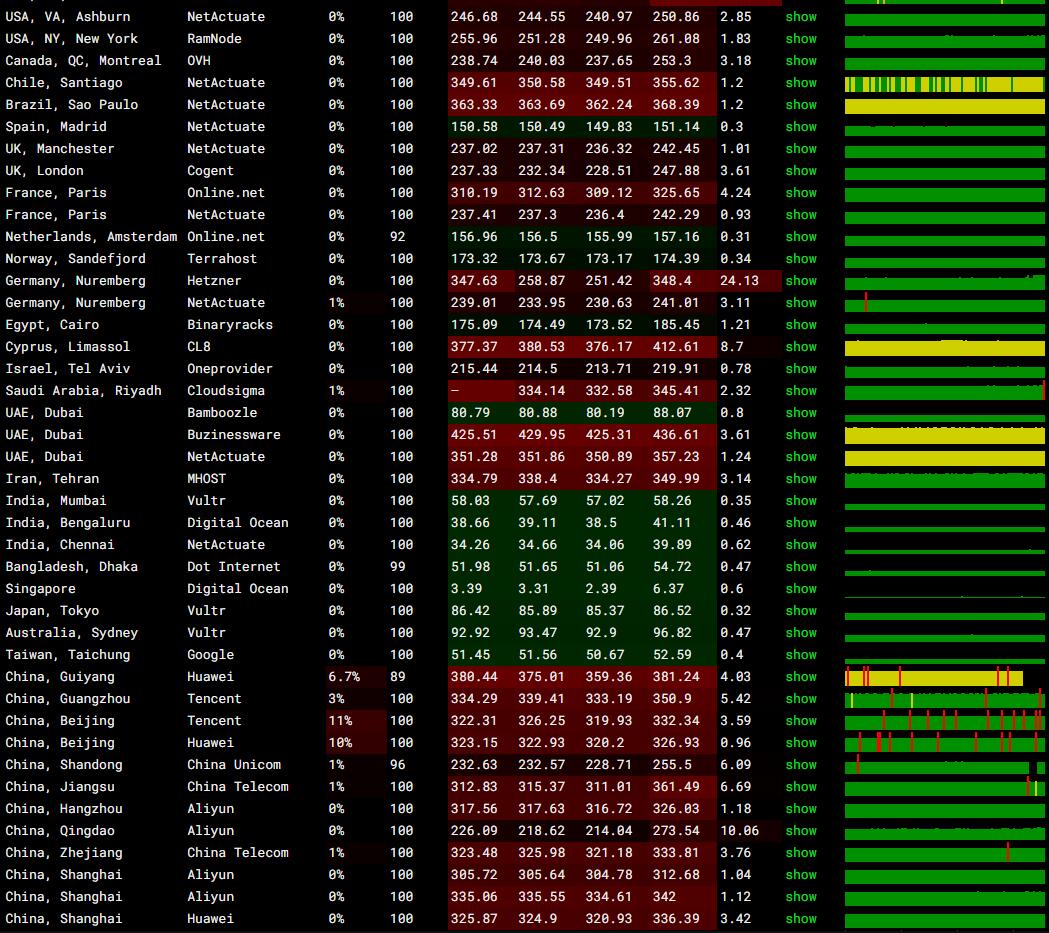
Task: Click 'Oneprovider' provider name
Action: (229, 369)
